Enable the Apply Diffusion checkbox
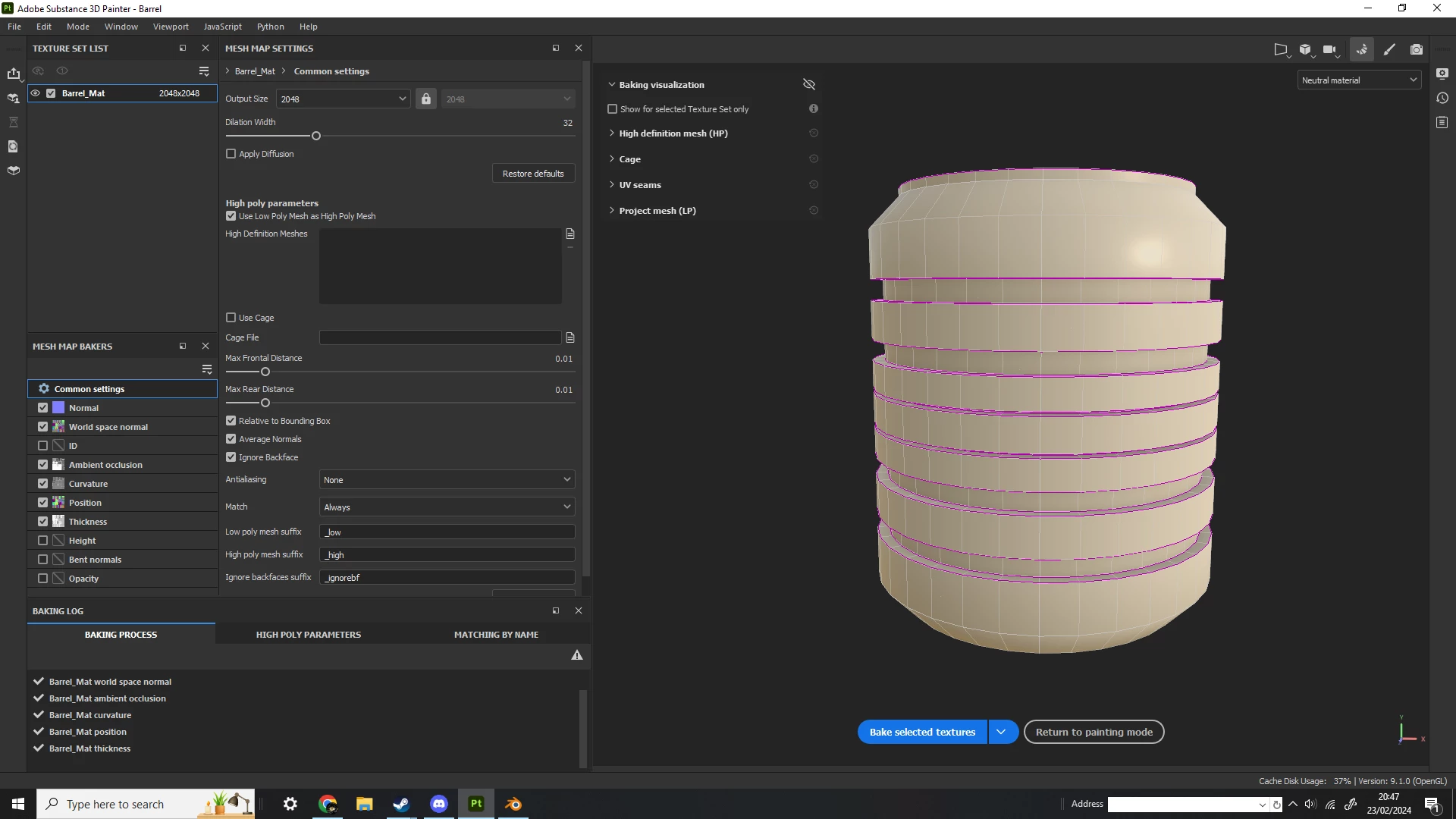 click(x=231, y=154)
